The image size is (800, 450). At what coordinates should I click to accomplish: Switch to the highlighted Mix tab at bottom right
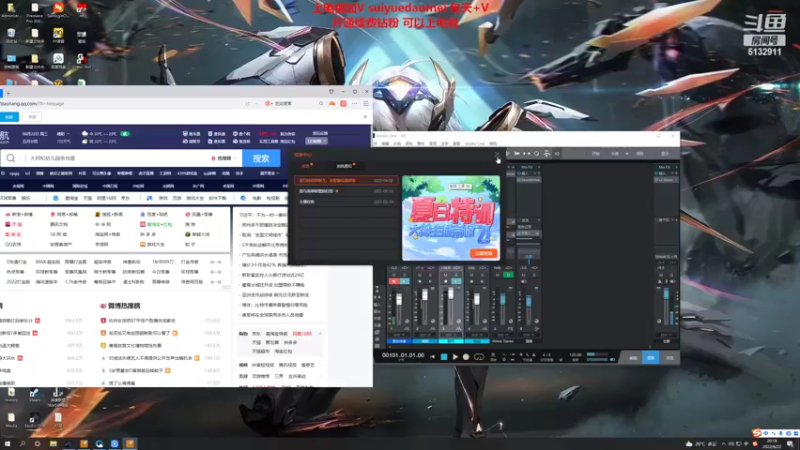click(x=651, y=358)
